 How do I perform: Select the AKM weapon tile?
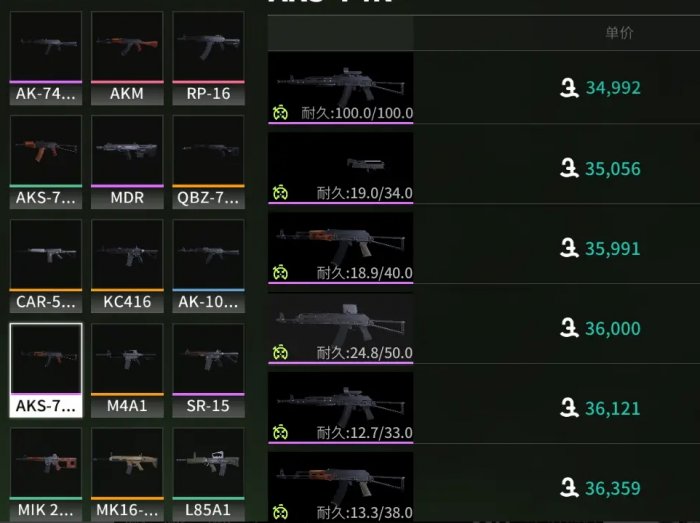point(127,58)
